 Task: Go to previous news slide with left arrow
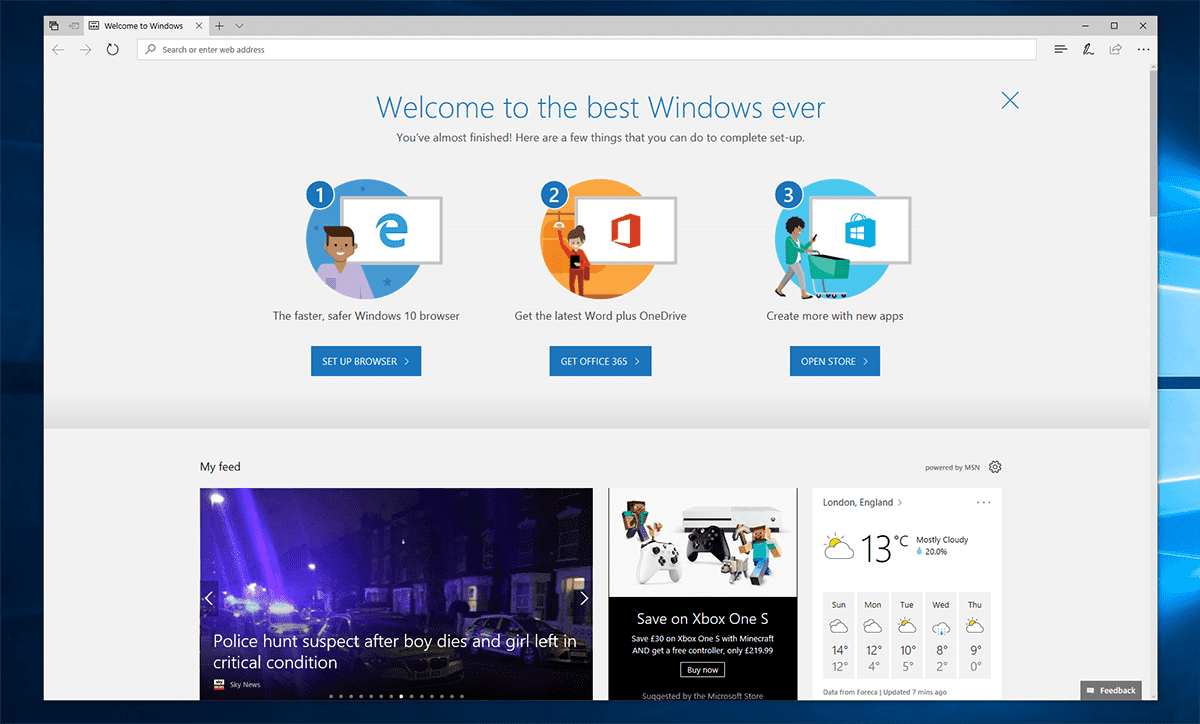(209, 598)
